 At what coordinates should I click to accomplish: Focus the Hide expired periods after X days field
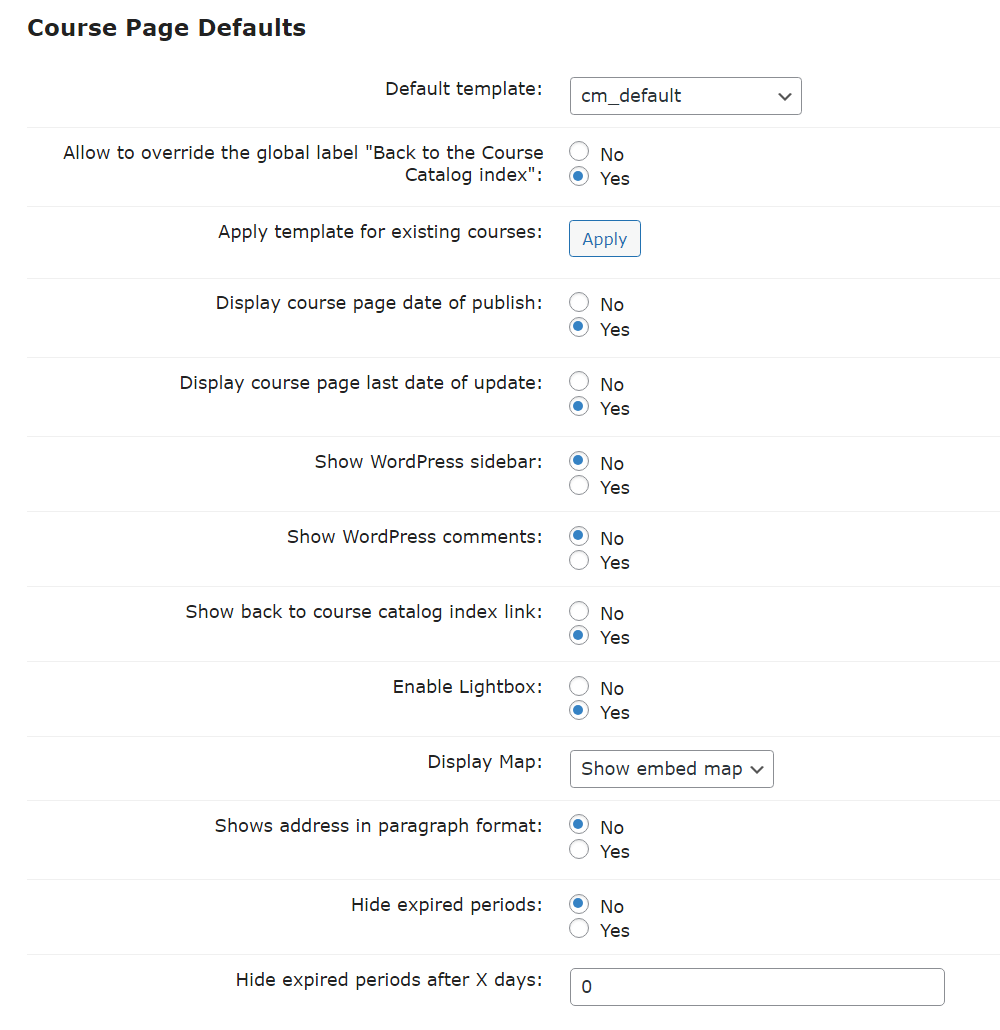coord(757,987)
